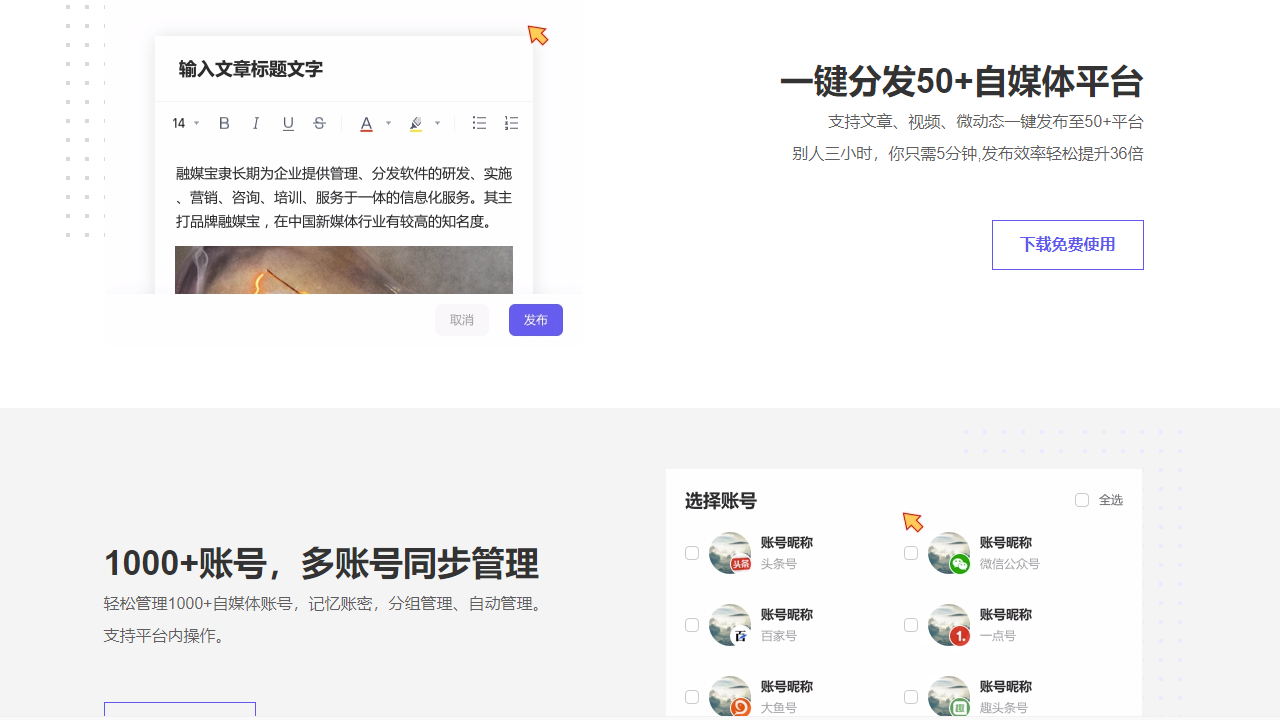Viewport: 1280px width, 720px height.
Task: Open the font size 14 dropdown
Action: point(186,123)
